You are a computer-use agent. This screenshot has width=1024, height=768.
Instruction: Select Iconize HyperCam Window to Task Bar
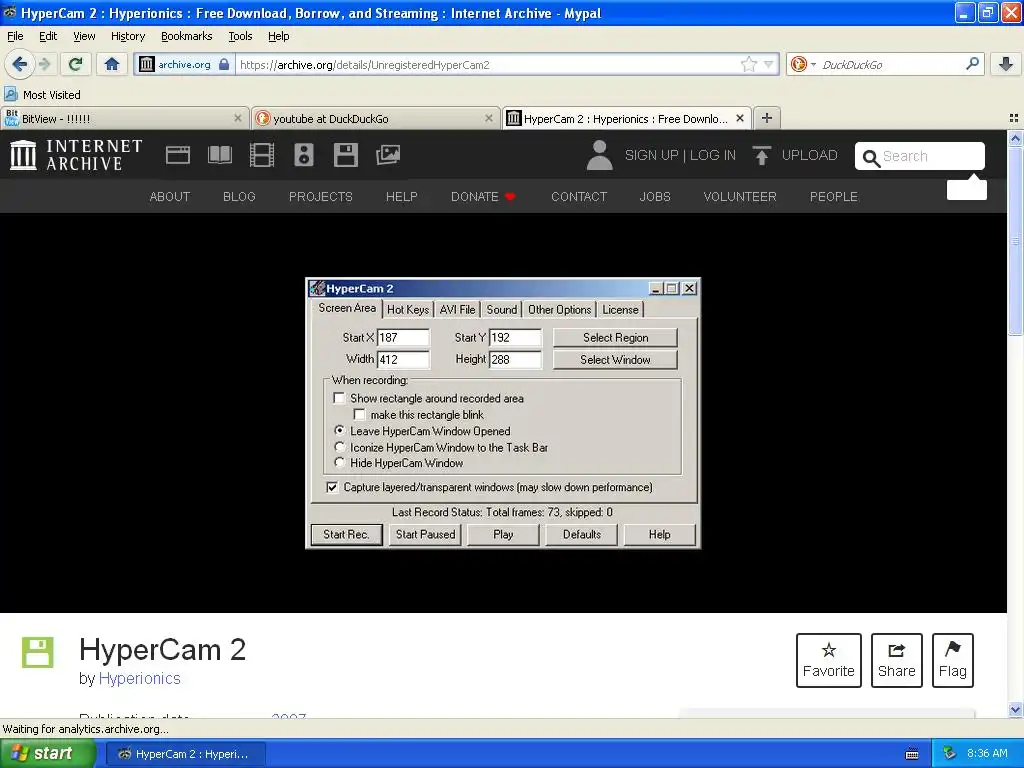pyautogui.click(x=339, y=447)
